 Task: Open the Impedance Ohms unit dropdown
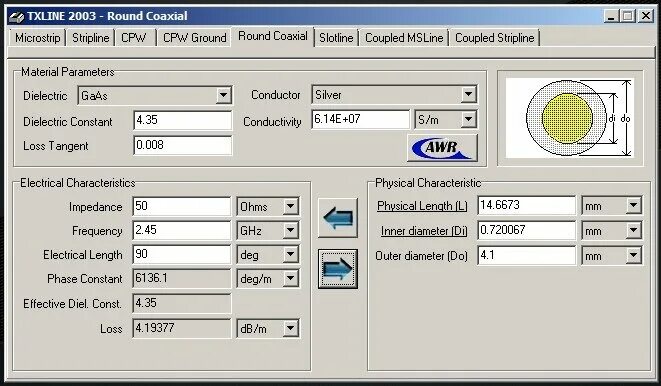point(290,206)
